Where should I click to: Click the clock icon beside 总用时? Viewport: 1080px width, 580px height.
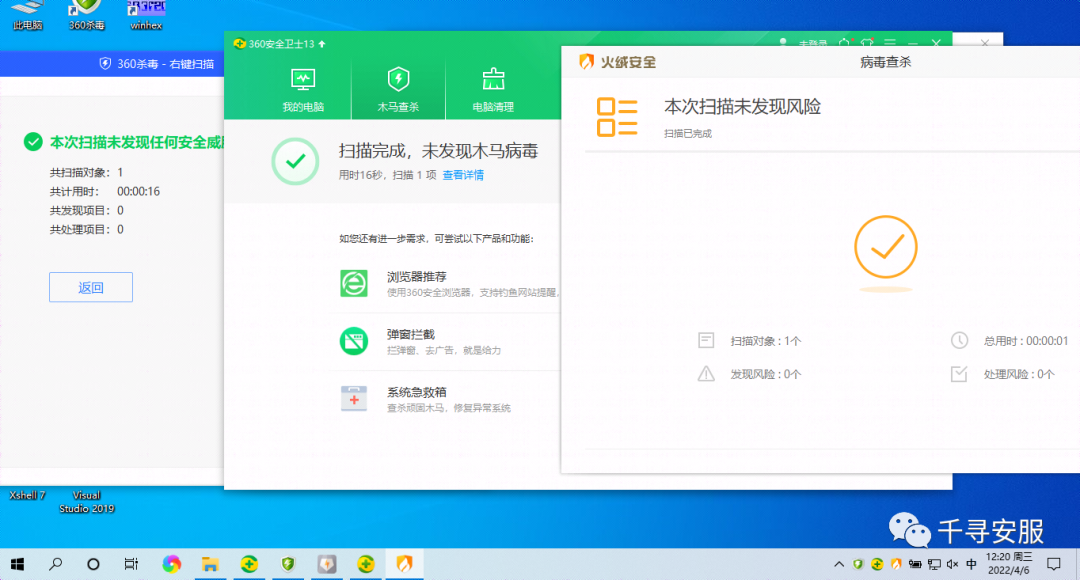[x=959, y=340]
